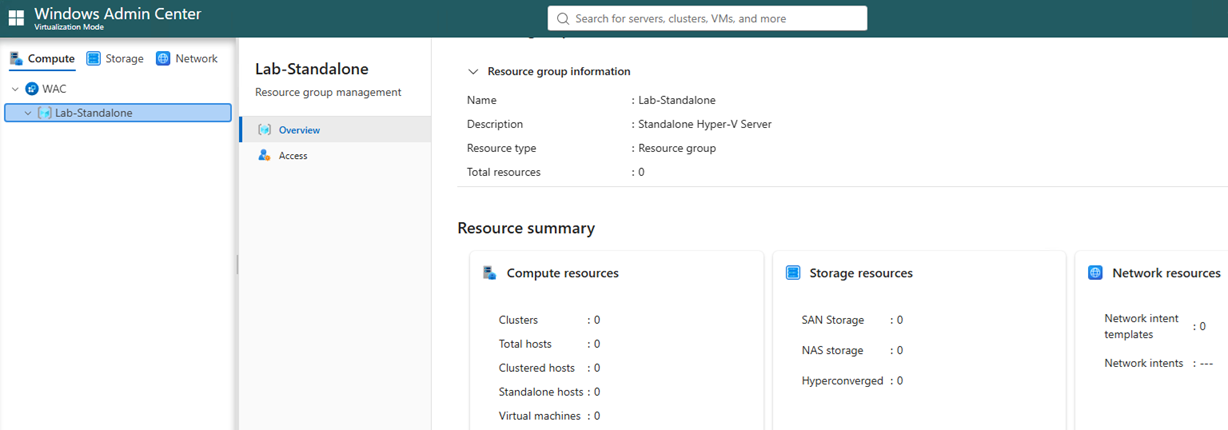Click the Name value Lab-Standalone
The width and height of the screenshot is (1228, 430).
click(677, 100)
